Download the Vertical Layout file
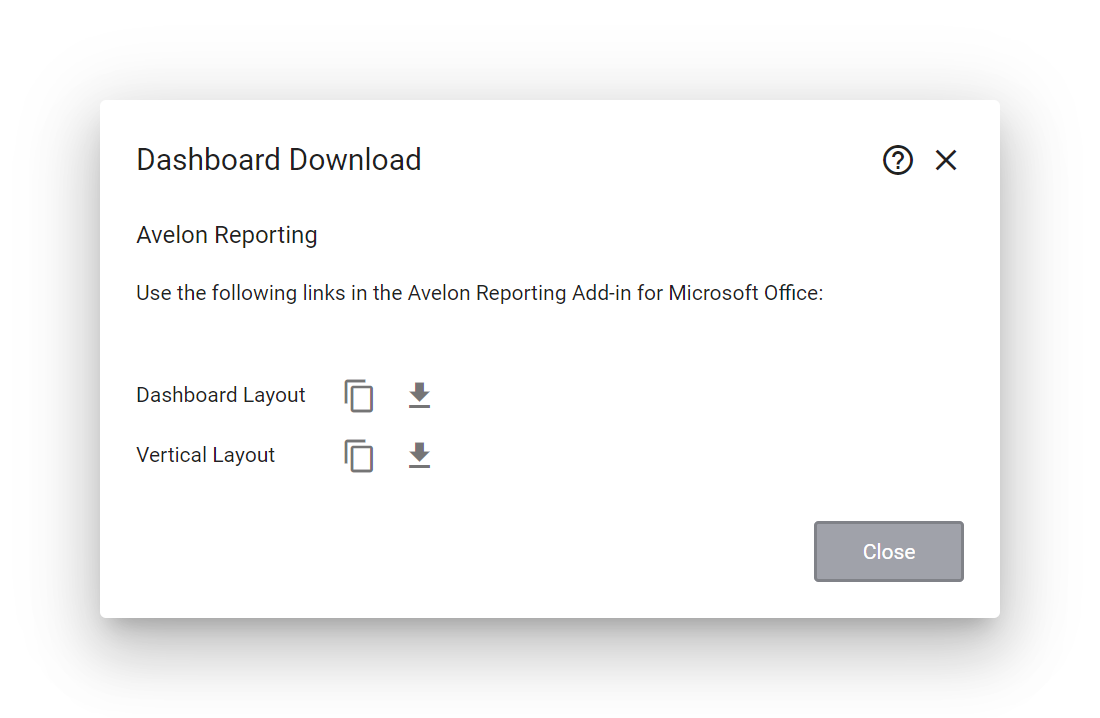Screen dimensions: 1100x718 pyautogui.click(x=419, y=456)
